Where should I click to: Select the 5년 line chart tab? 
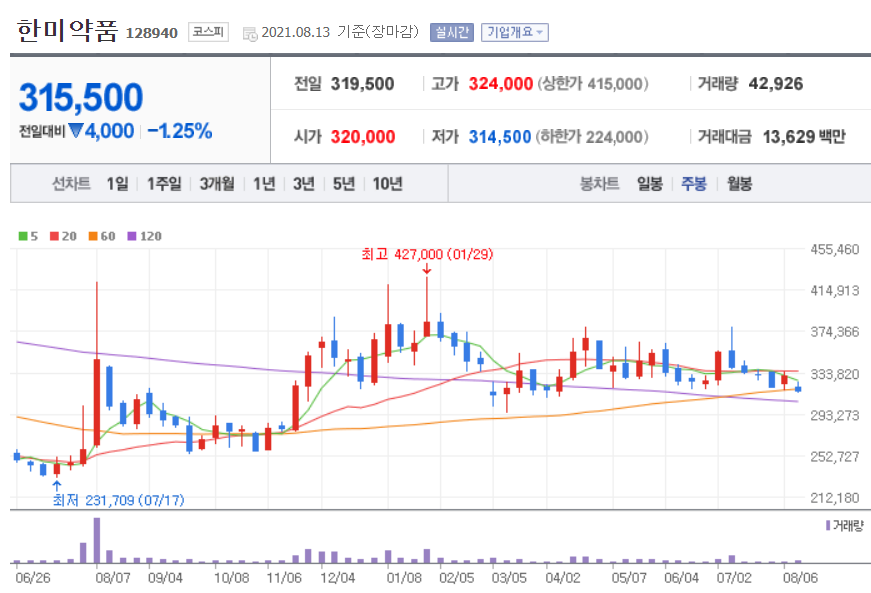pyautogui.click(x=344, y=184)
